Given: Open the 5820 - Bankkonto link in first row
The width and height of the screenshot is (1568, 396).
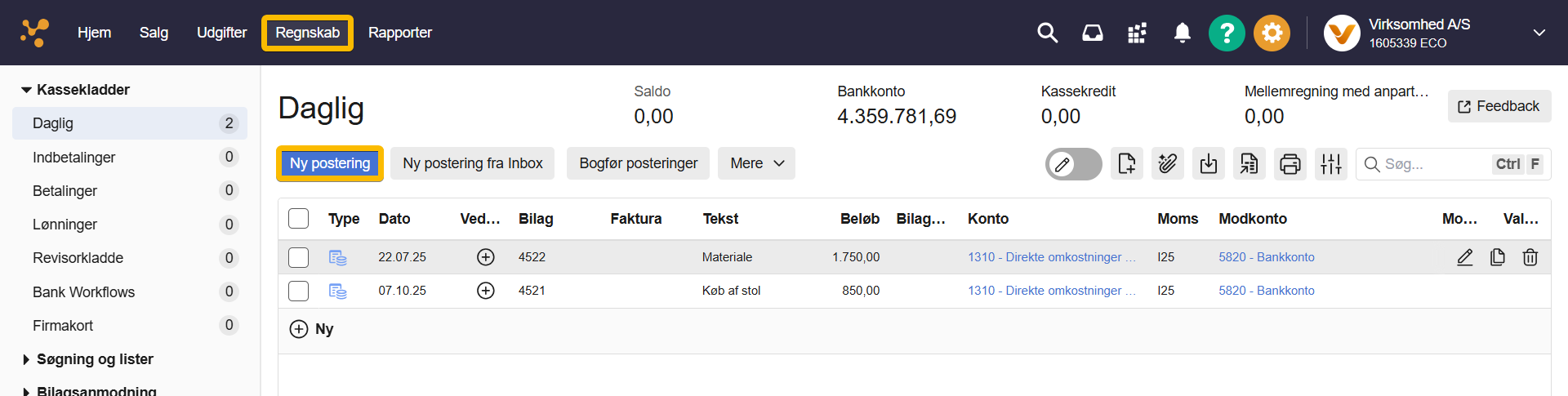Looking at the screenshot, I should pos(1266,257).
